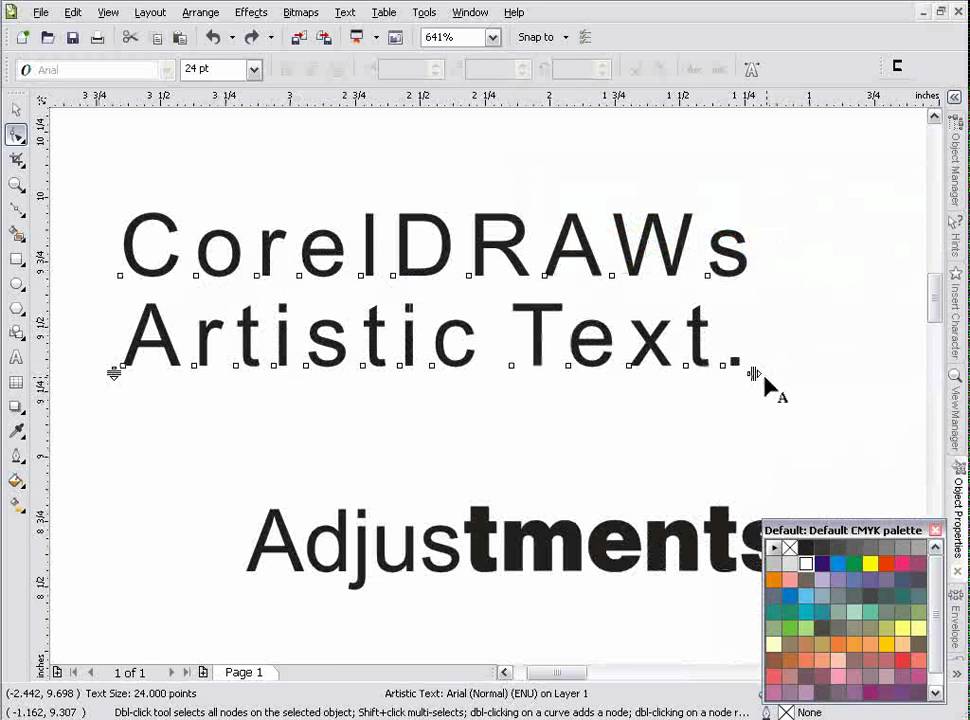970x720 pixels.
Task: Open the Effects menu
Action: pyautogui.click(x=251, y=12)
